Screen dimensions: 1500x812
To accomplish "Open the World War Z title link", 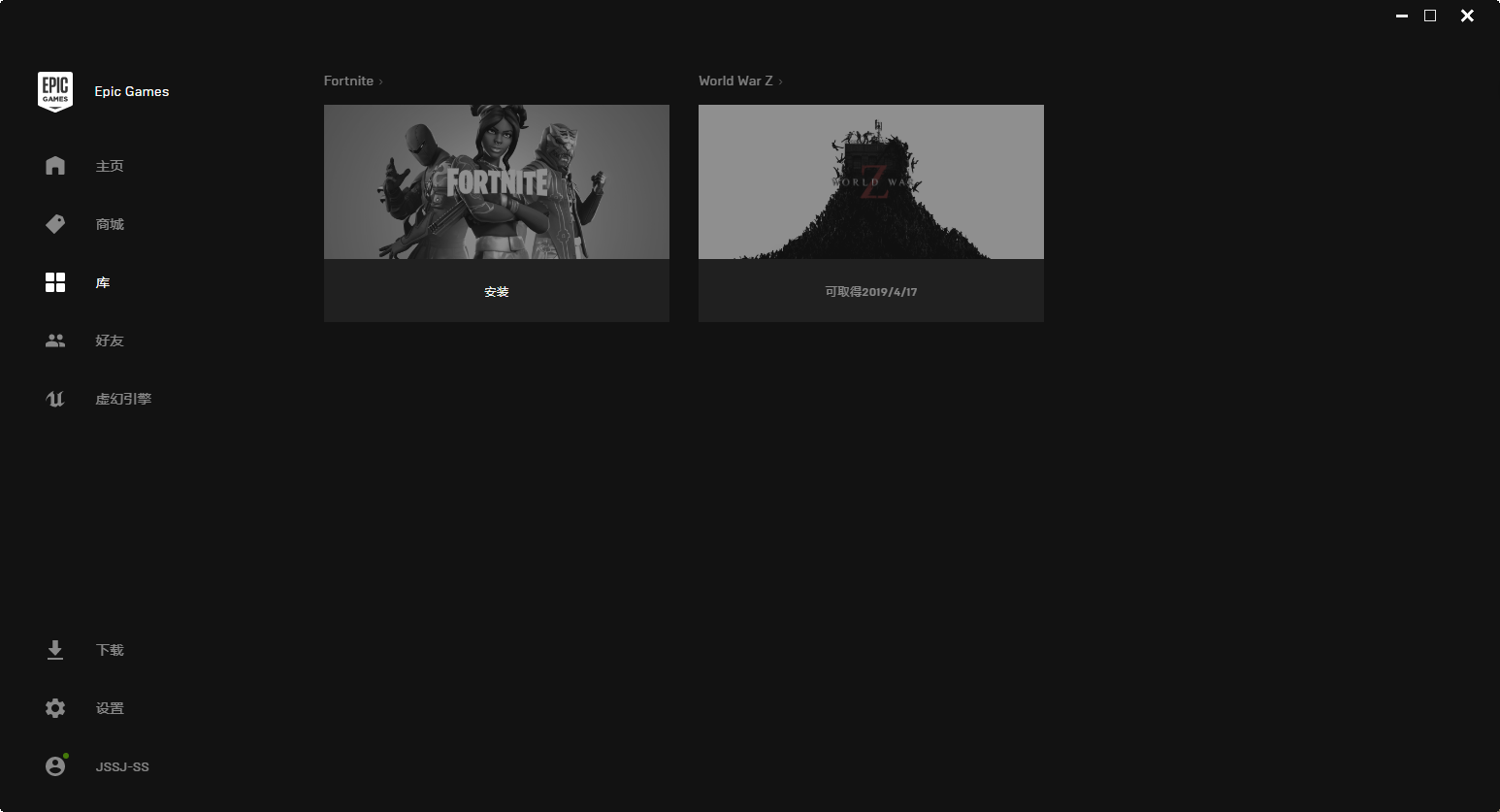I will [x=735, y=81].
